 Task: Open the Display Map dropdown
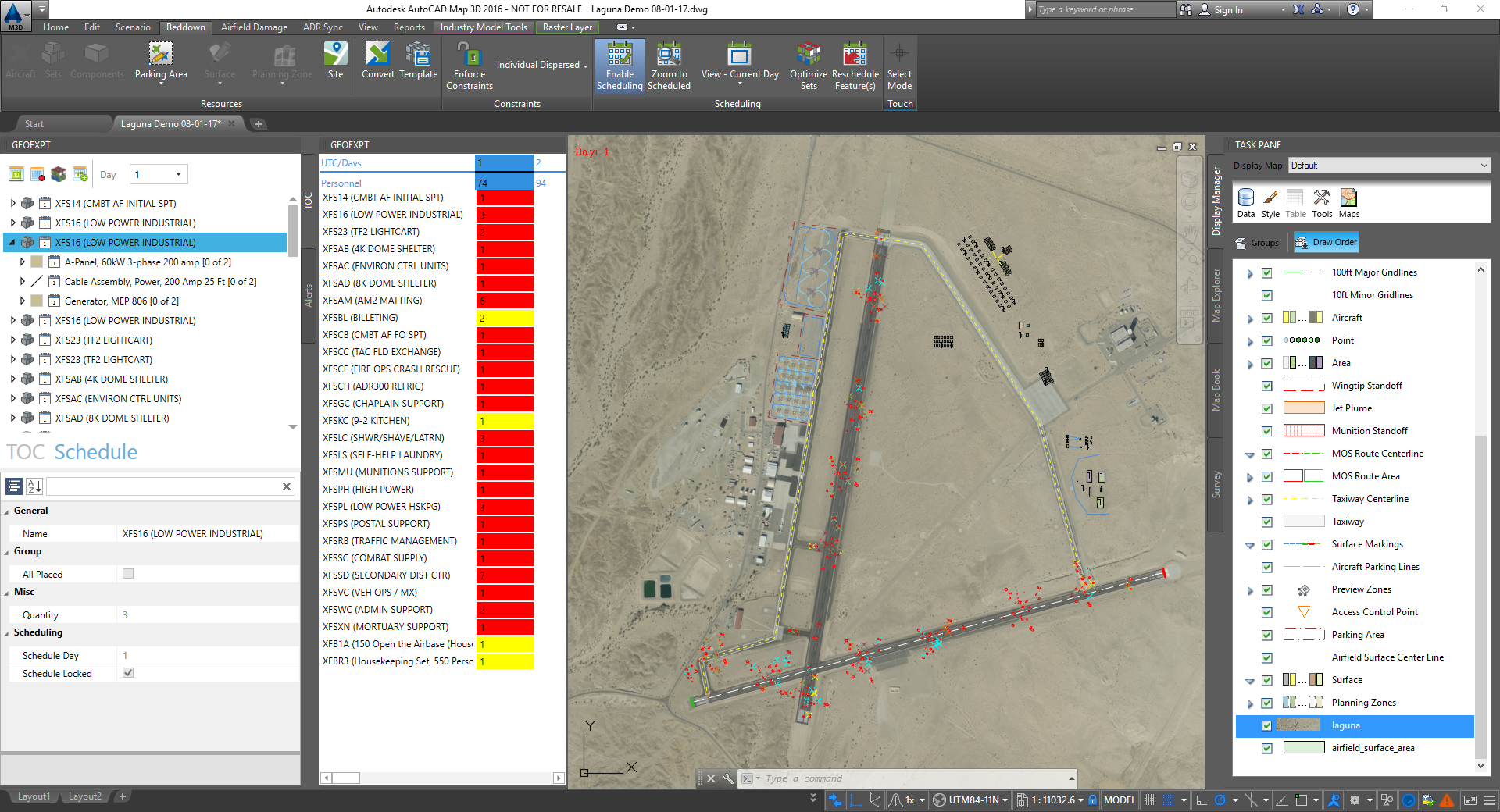click(x=1484, y=166)
